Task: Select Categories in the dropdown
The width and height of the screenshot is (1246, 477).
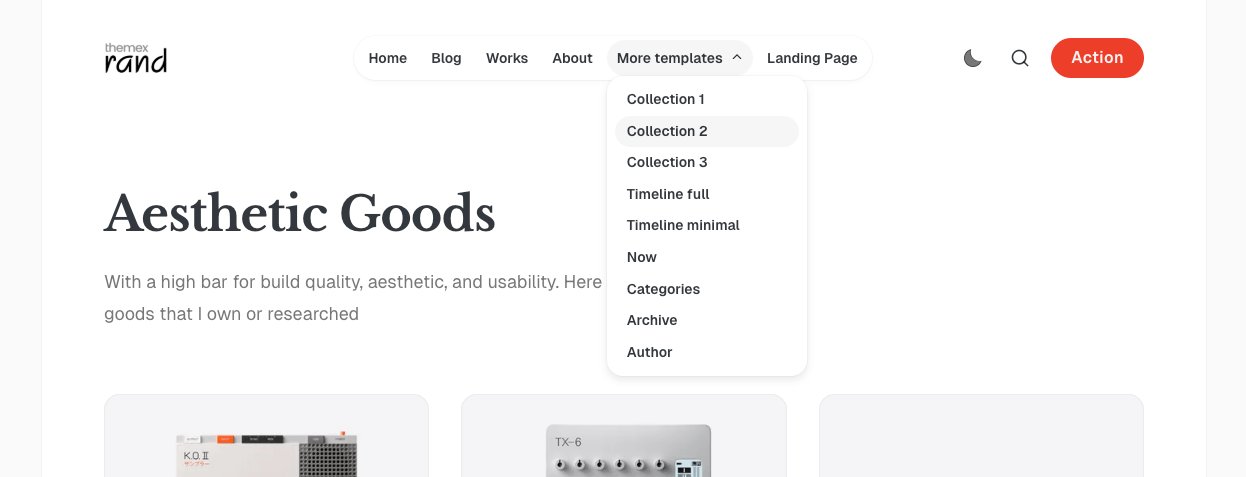Action: coord(663,289)
